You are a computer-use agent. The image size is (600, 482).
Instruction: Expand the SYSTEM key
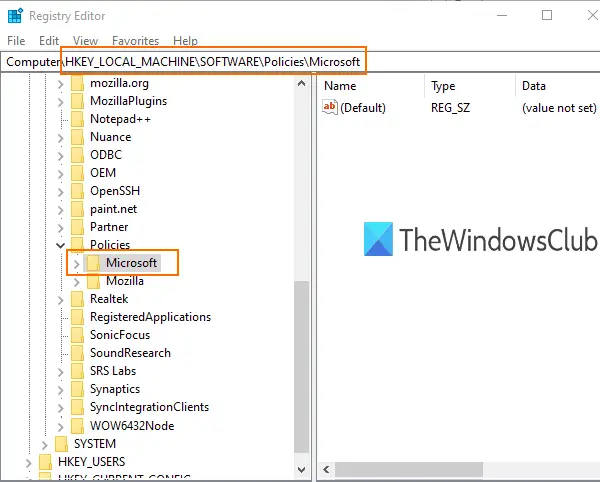point(44,445)
